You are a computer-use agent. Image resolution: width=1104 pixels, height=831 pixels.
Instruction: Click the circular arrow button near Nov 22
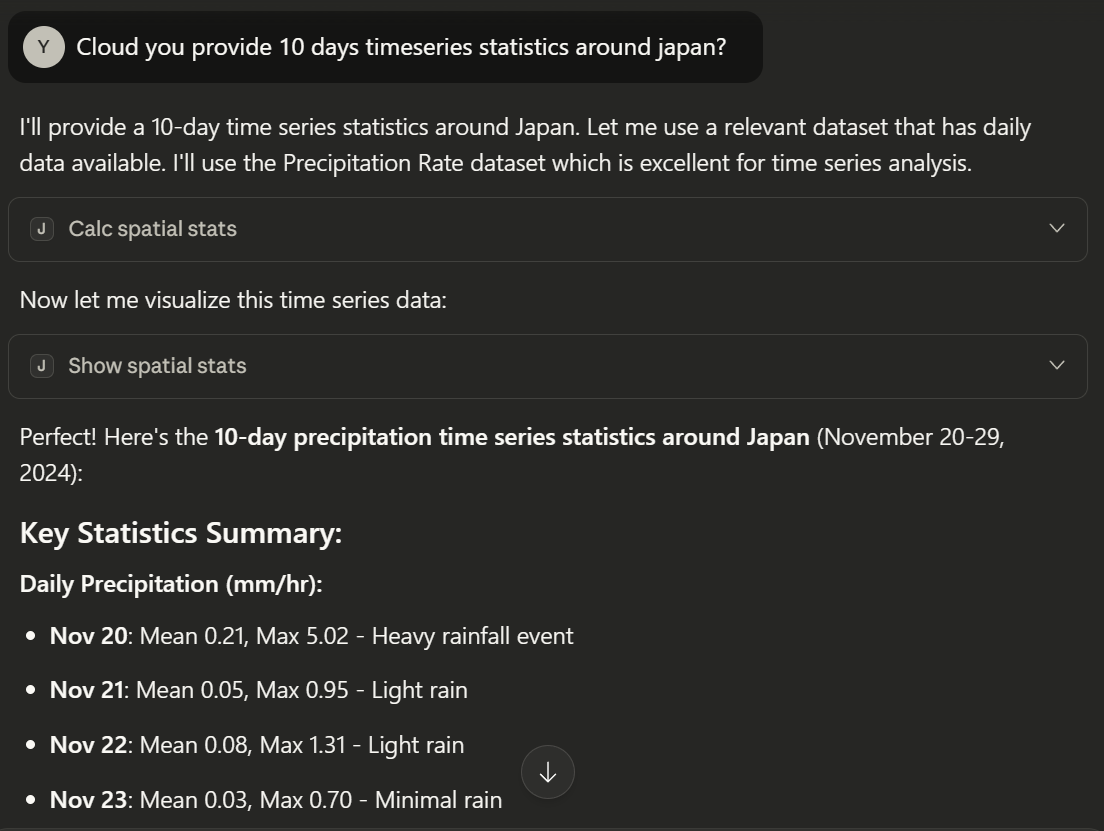click(x=547, y=771)
